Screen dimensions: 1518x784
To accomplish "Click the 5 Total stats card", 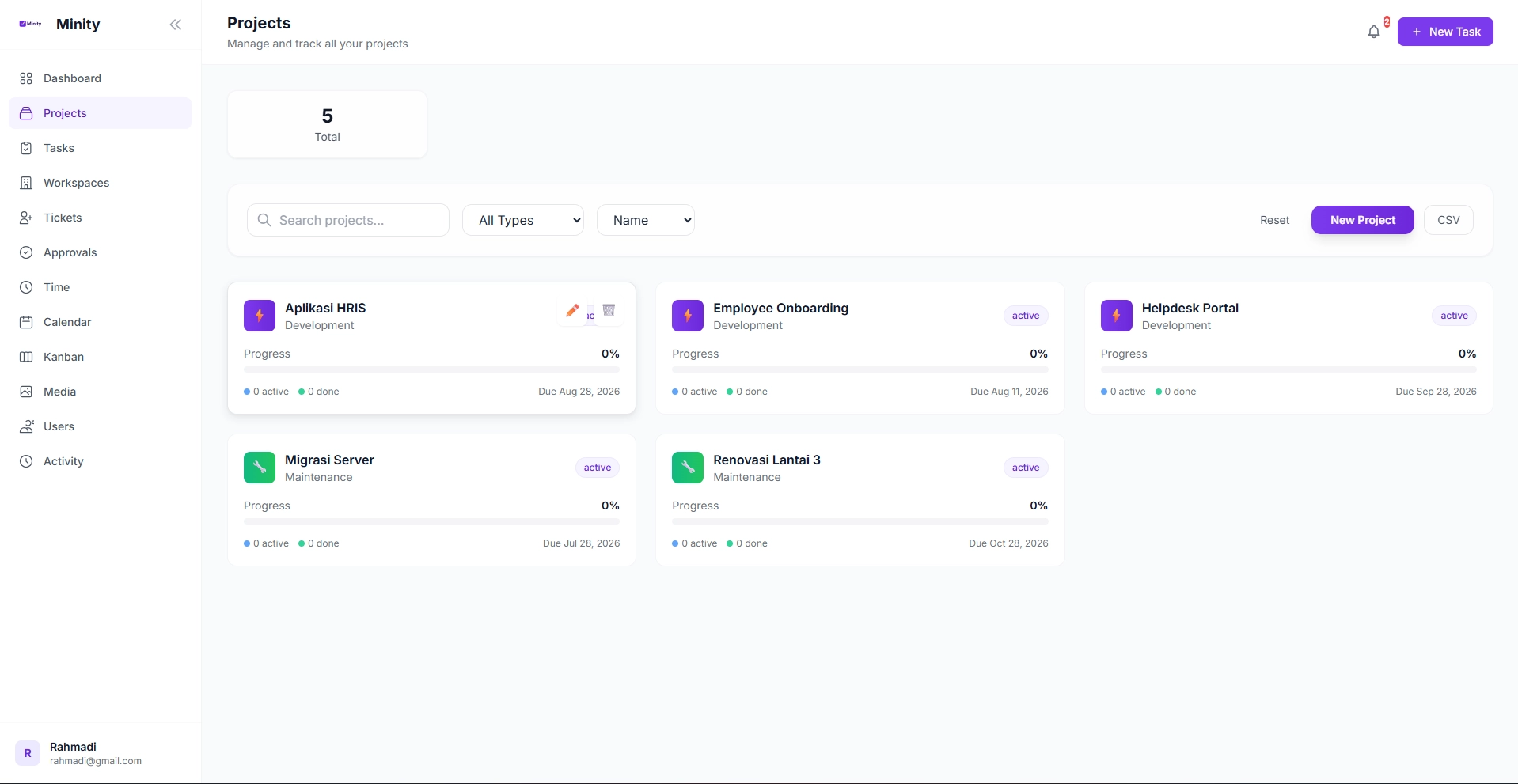I will point(327,124).
